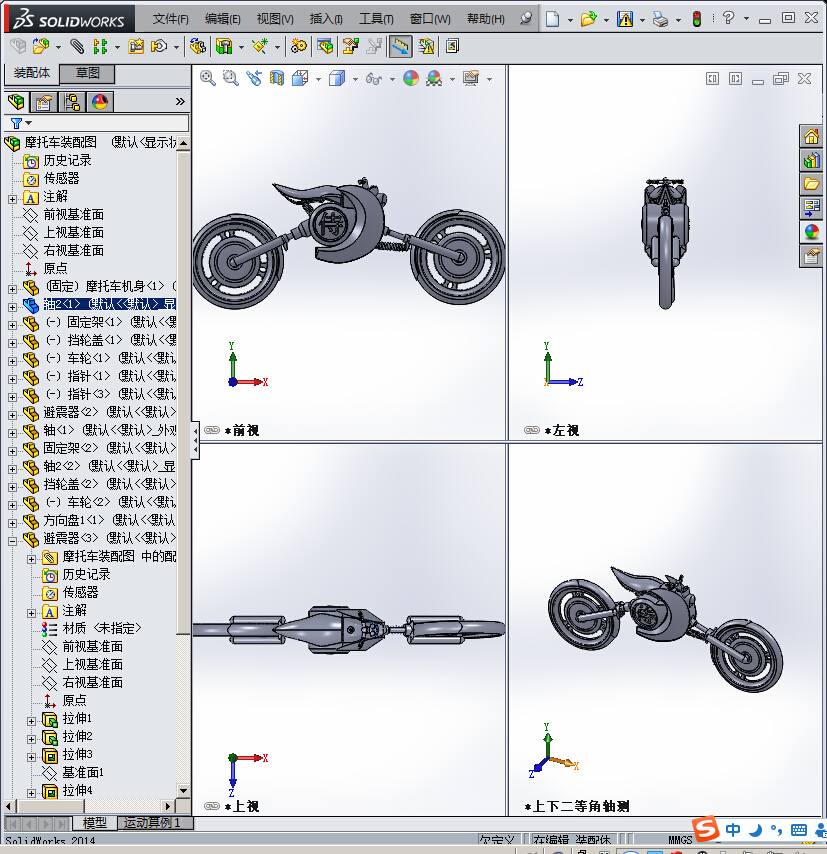
Task: Switch to the 模型 bottom tab
Action: [95, 822]
